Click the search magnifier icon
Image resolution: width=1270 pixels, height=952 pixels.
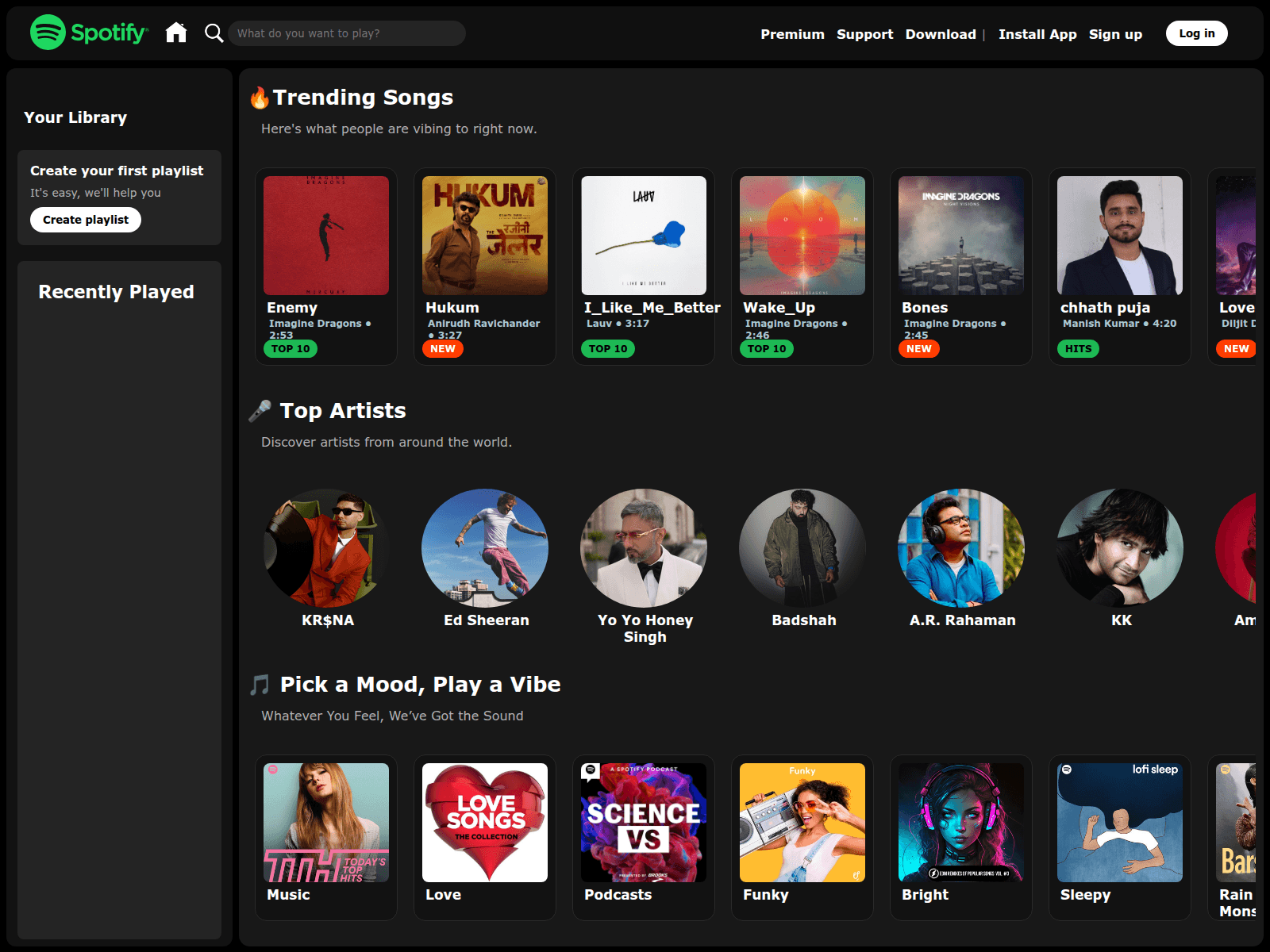(213, 33)
